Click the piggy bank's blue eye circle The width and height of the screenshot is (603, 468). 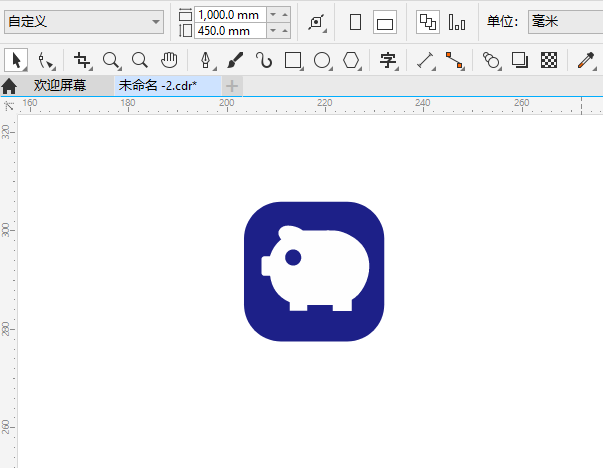pos(293,257)
